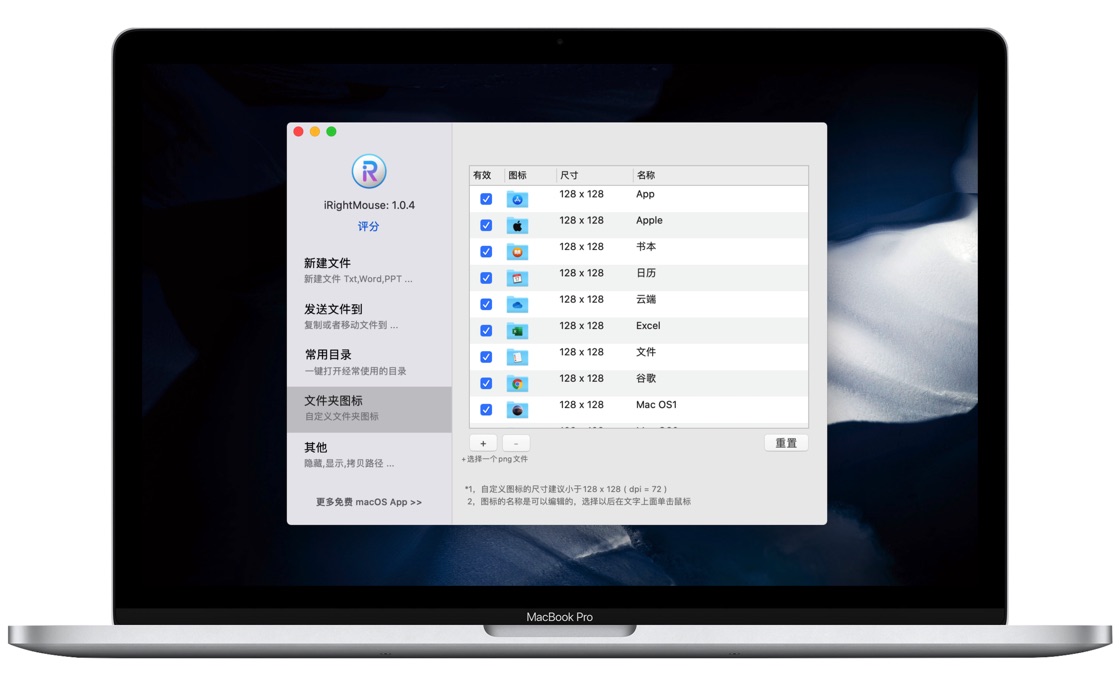Click the App Store folder icon
Screen dimensions: 1120x700
pyautogui.click(x=517, y=199)
